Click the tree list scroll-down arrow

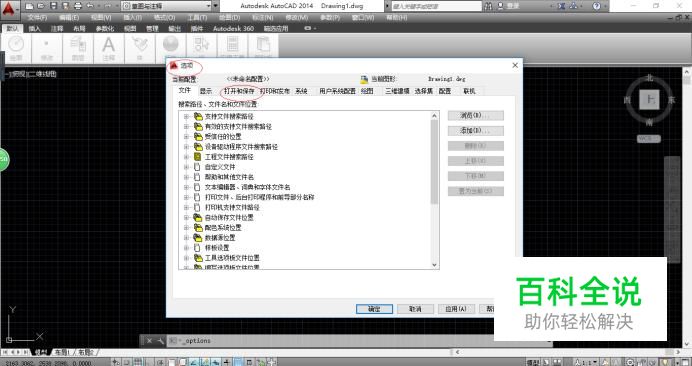pyautogui.click(x=434, y=265)
